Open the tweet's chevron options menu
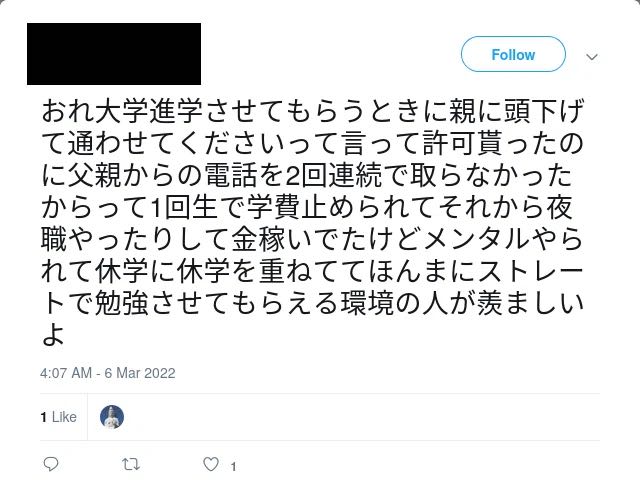 pyautogui.click(x=591, y=56)
